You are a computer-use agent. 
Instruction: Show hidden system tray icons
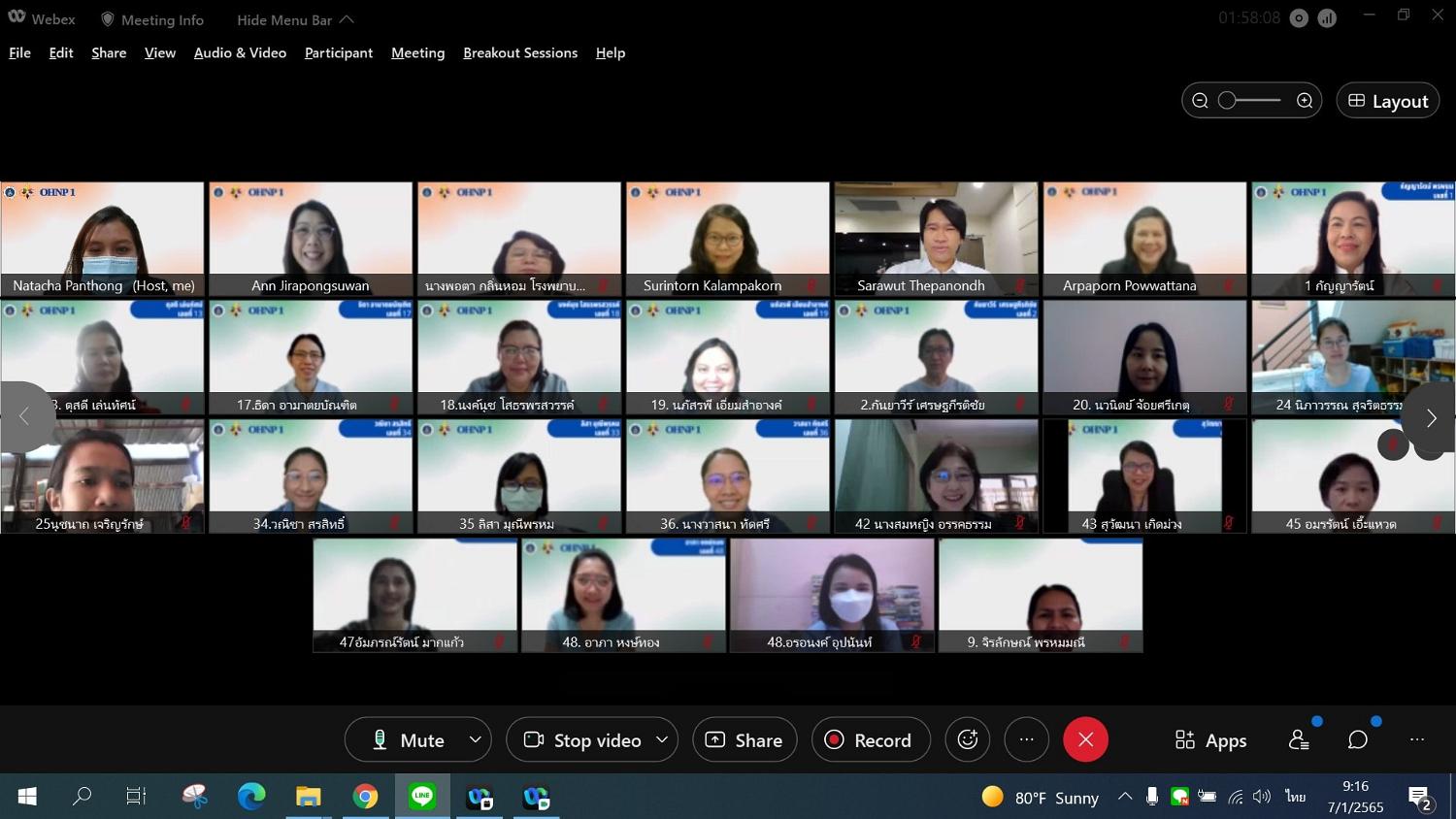point(1125,797)
